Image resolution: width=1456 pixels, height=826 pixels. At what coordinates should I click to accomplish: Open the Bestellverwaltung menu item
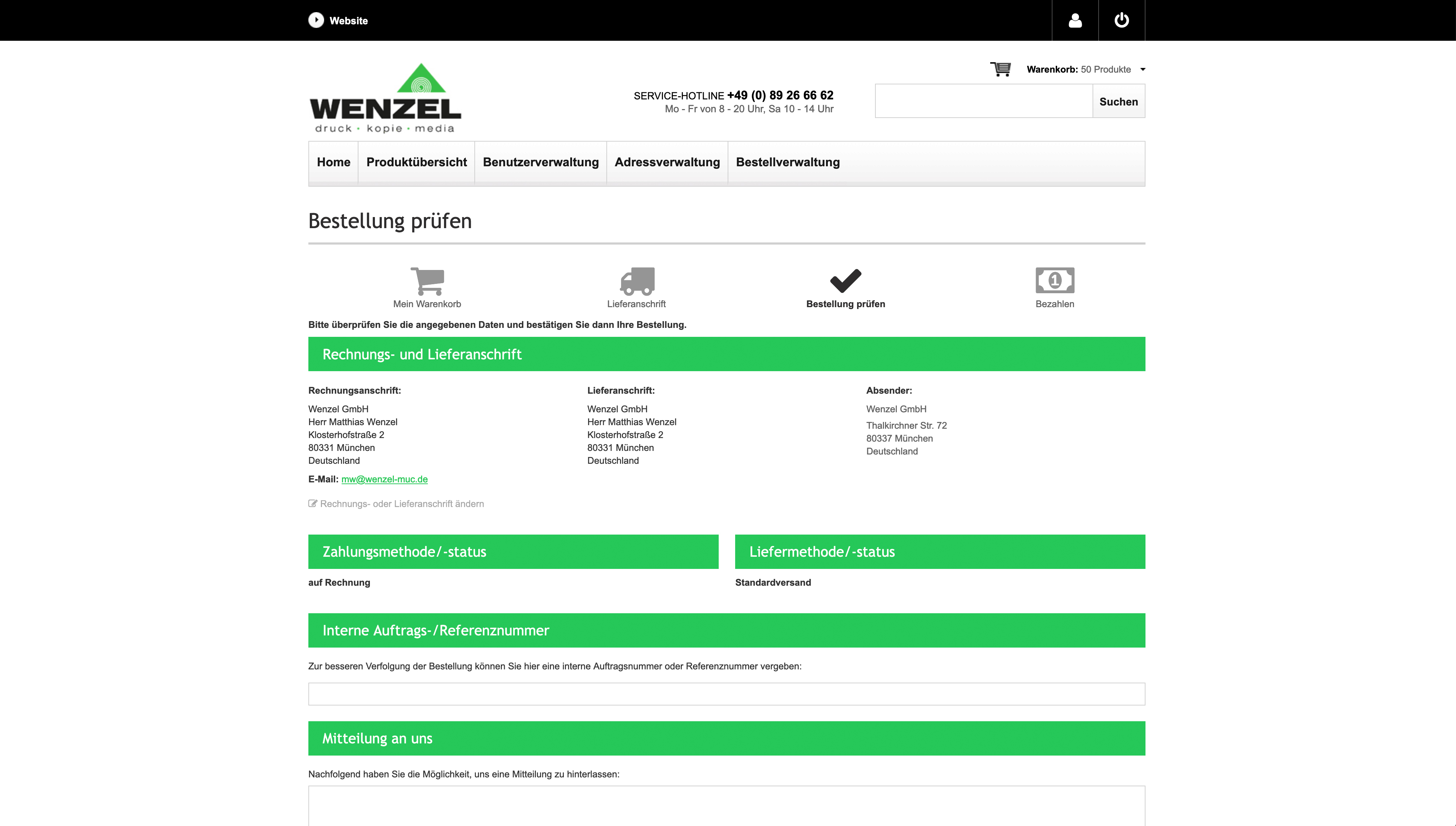(x=788, y=162)
